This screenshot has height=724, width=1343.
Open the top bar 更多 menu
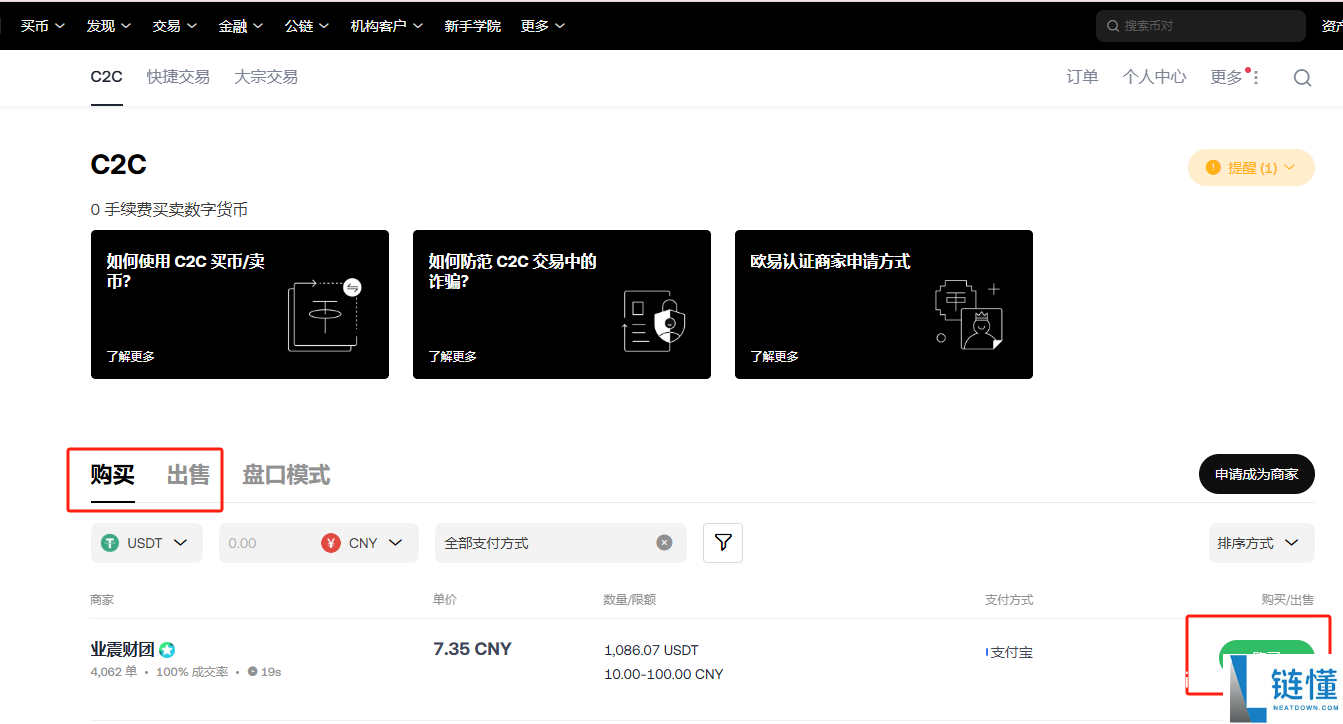pyautogui.click(x=542, y=26)
